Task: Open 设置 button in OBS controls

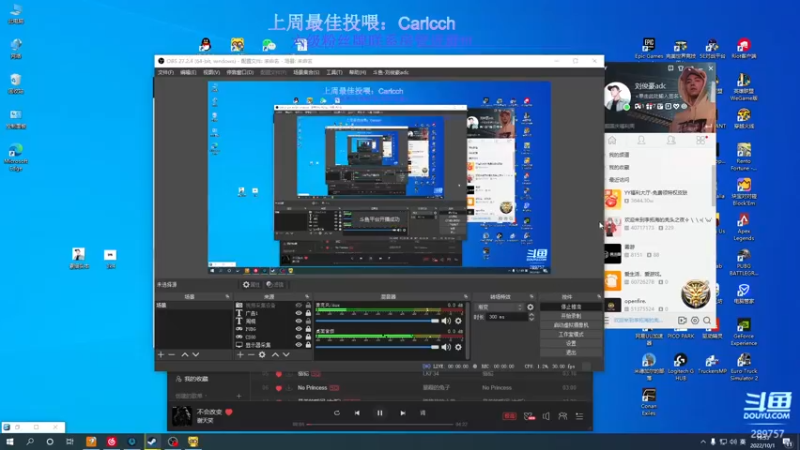Action: 570,343
